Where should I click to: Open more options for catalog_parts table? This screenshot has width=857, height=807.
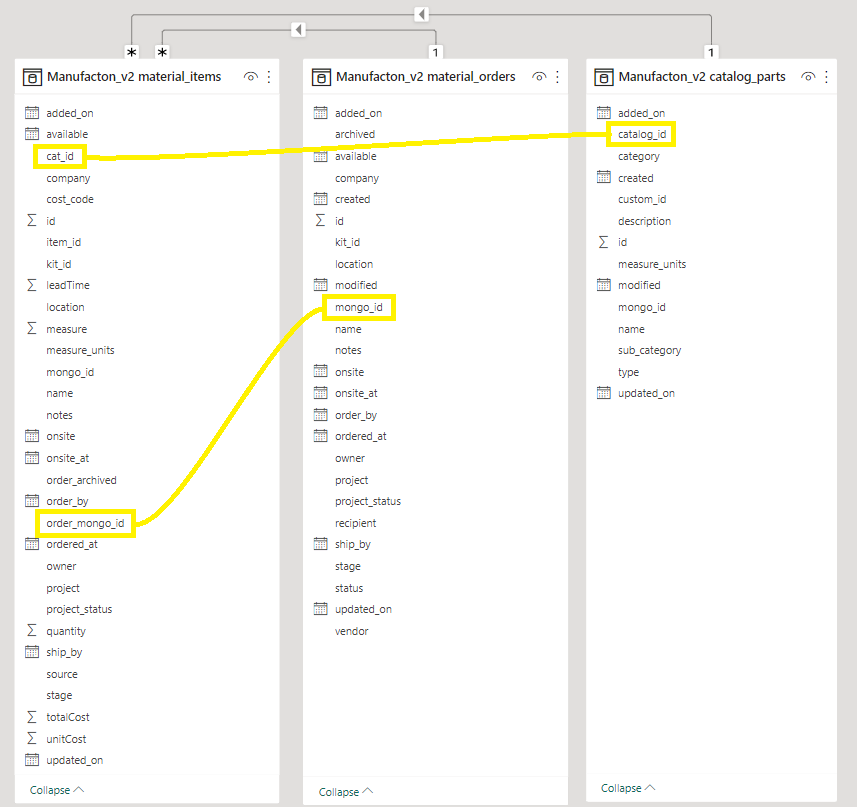tap(826, 77)
